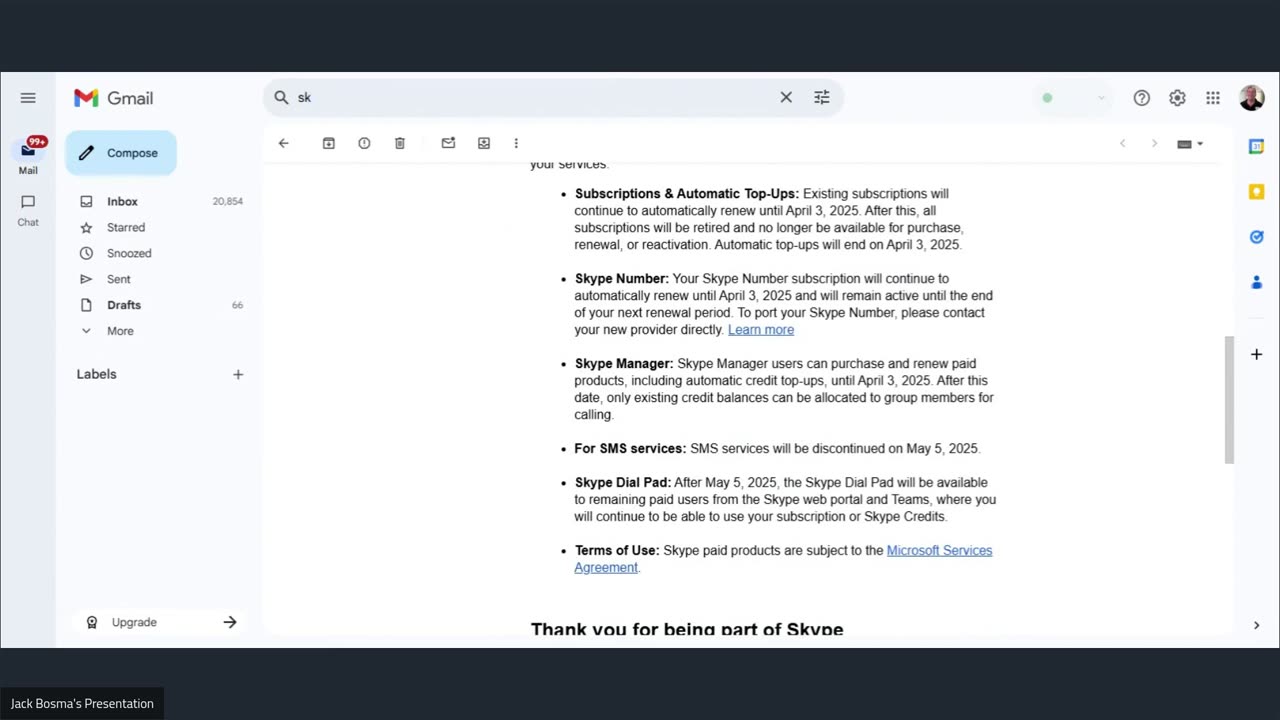Click the Inbox count 20,854
Viewport: 1280px width, 720px height.
coord(228,201)
